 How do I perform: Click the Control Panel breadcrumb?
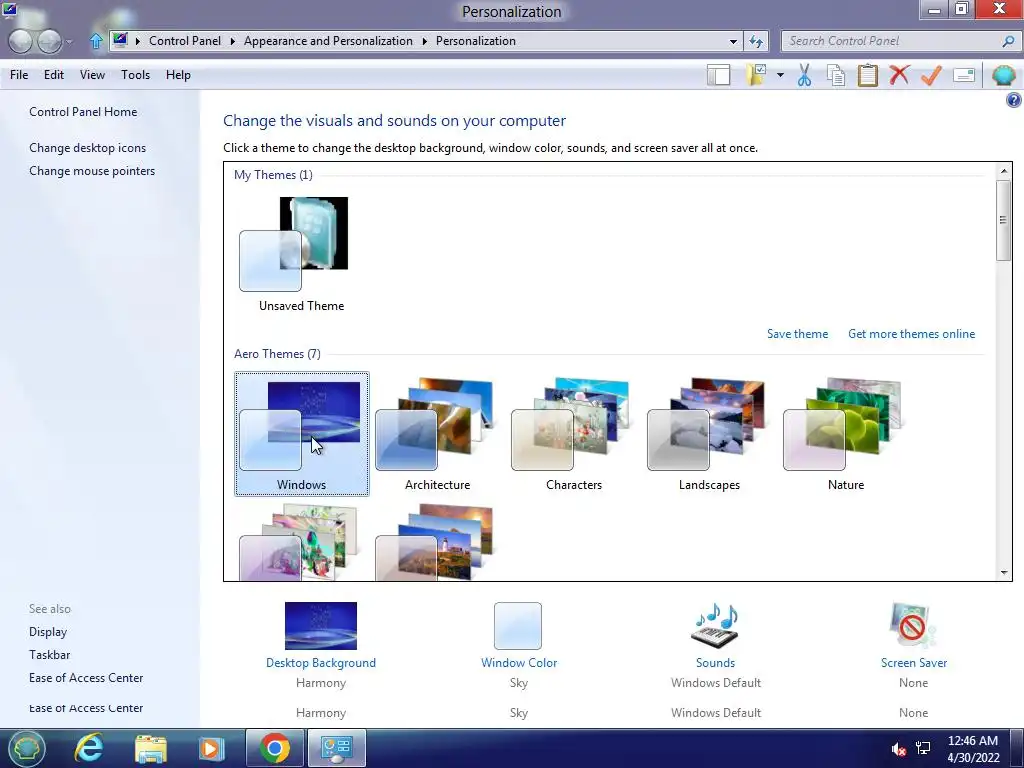click(185, 40)
